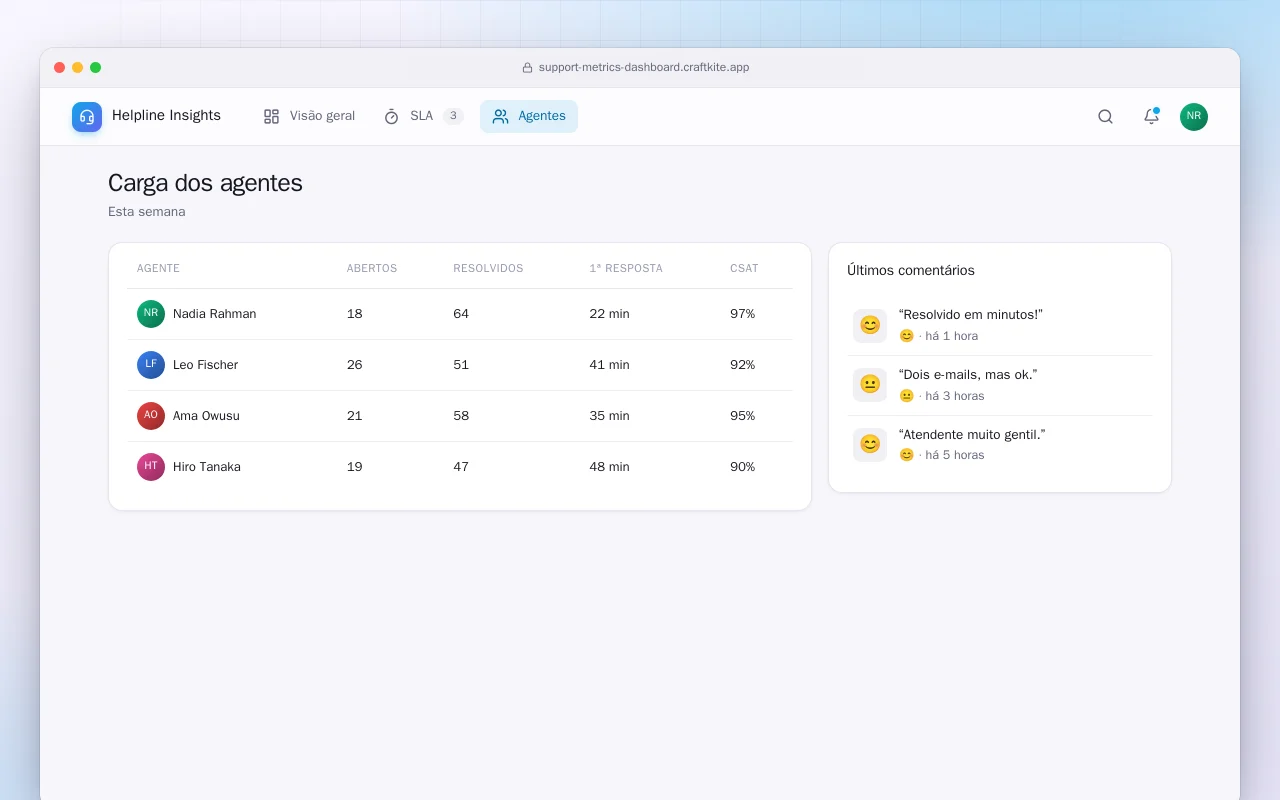Sort by the ABERTOS column header
Image resolution: width=1280 pixels, height=800 pixels.
372,269
